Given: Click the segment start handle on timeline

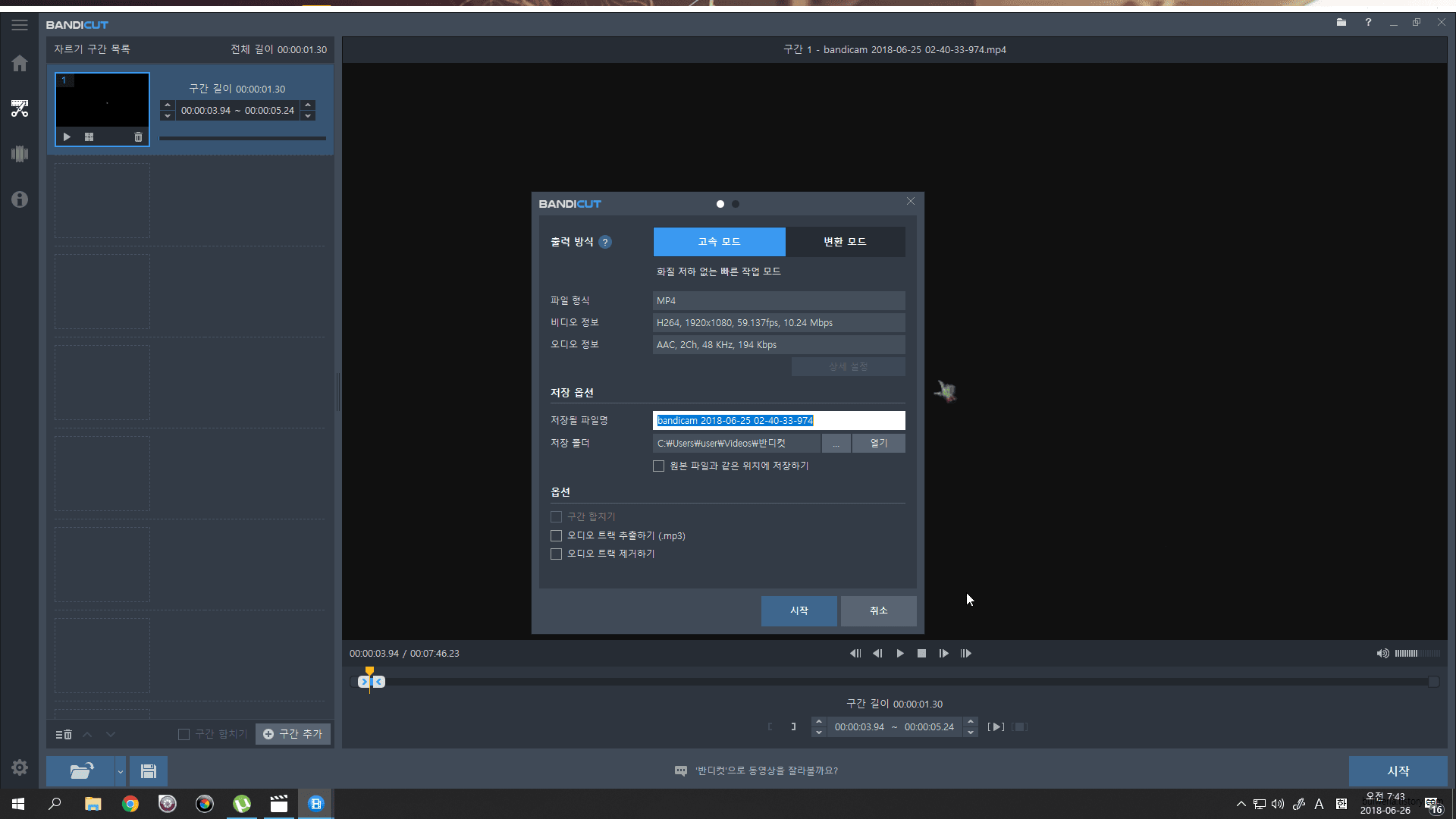Looking at the screenshot, I should [364, 682].
